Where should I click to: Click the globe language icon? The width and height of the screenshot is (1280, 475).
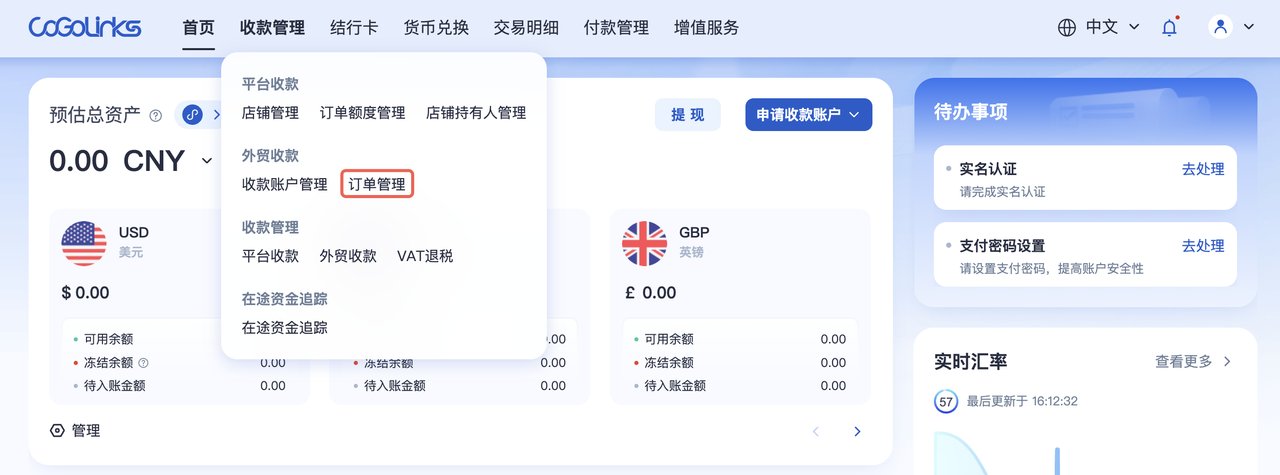click(1067, 28)
